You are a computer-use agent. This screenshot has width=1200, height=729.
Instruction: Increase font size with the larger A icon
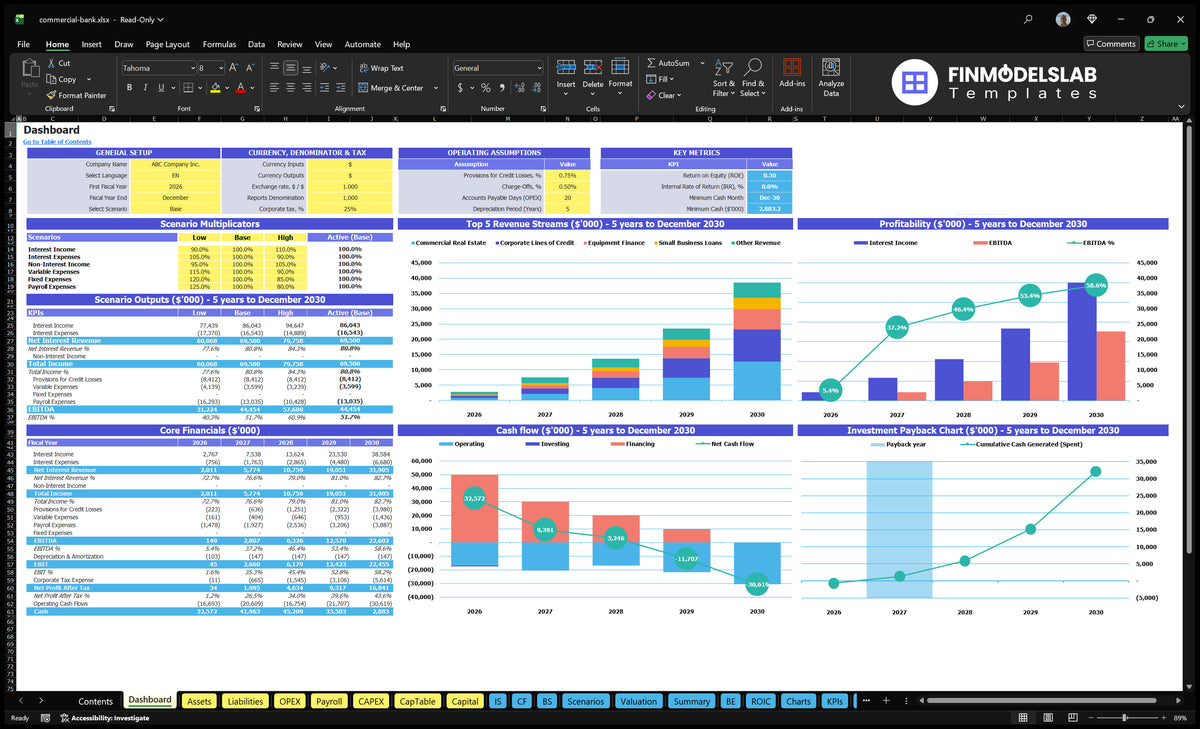click(x=234, y=68)
